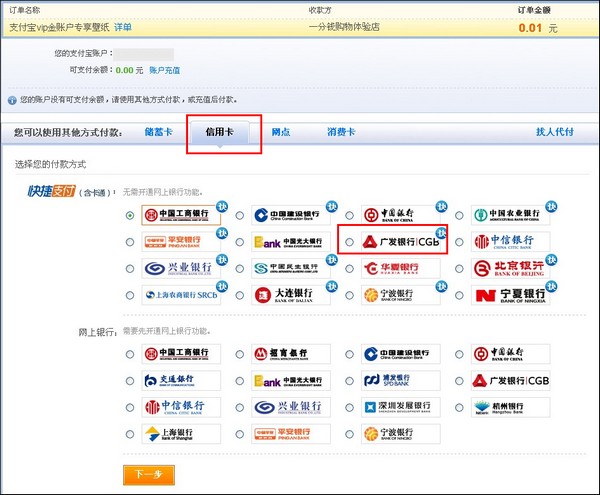Click the 深圳发展银行 logo
The image size is (600, 495).
tap(401, 407)
